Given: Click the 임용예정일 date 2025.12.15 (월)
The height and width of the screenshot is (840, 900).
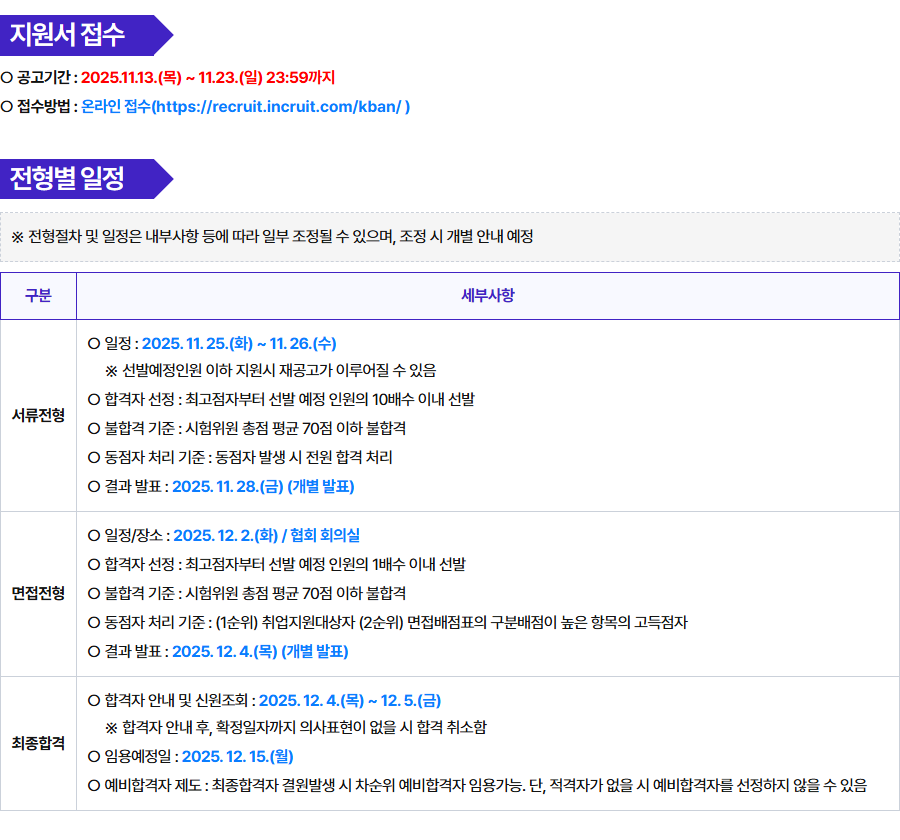Looking at the screenshot, I should 237,756.
